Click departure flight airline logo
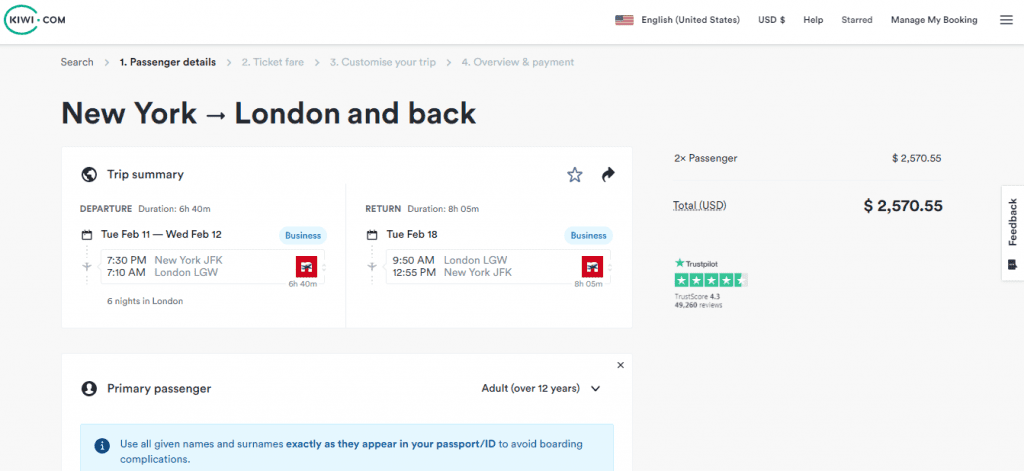1024x471 pixels. click(x=306, y=267)
